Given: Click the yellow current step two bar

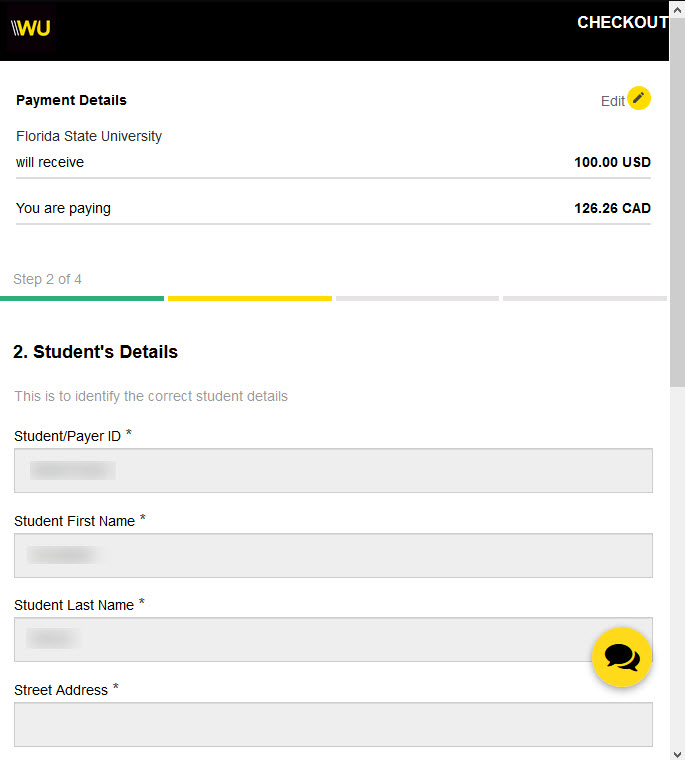Looking at the screenshot, I should pyautogui.click(x=250, y=299).
